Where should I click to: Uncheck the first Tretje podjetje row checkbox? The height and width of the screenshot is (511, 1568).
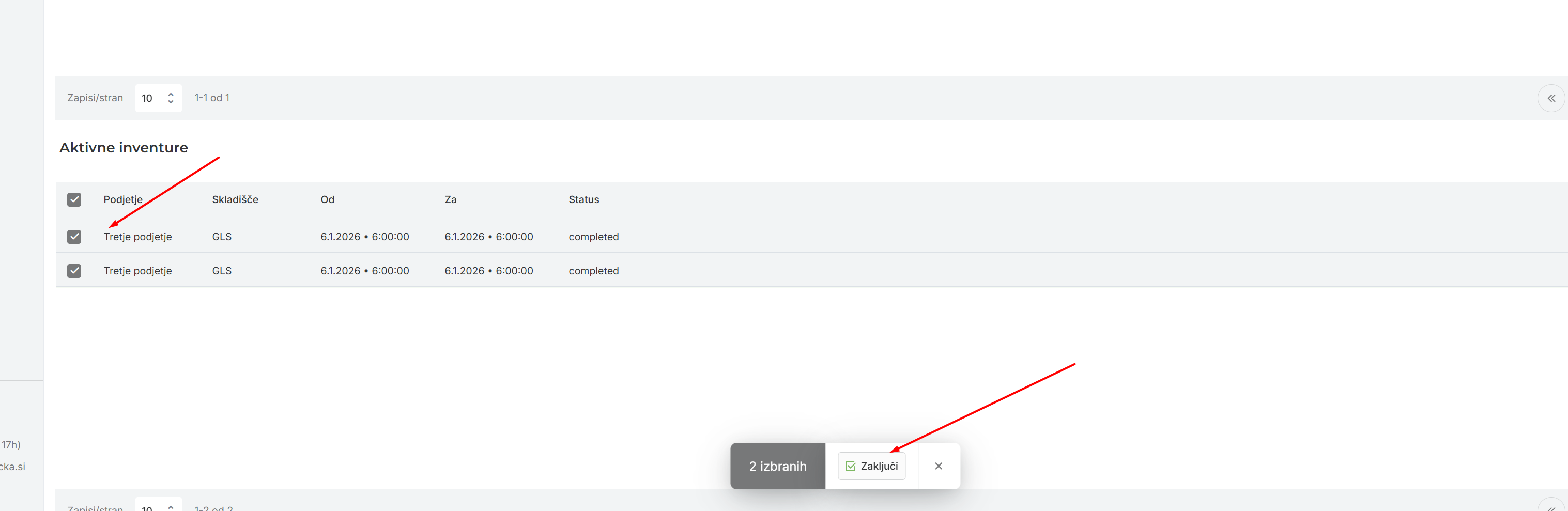[x=74, y=237]
